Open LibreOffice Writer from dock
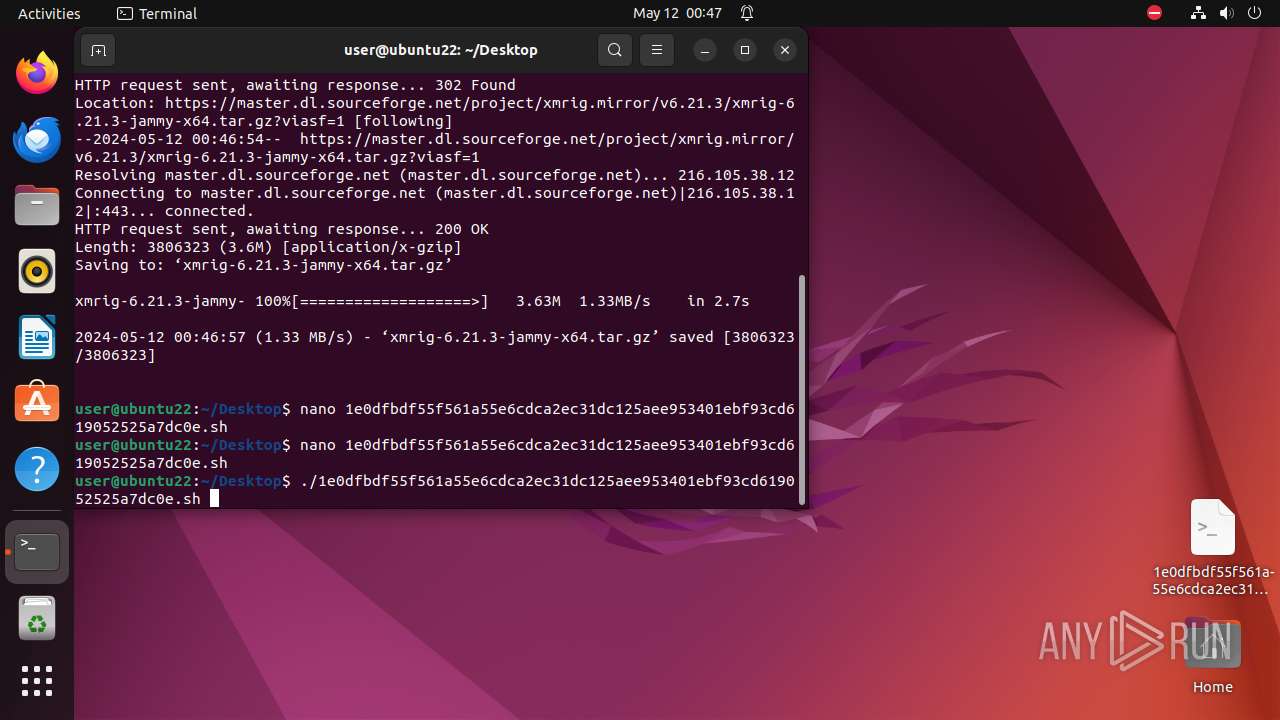The height and width of the screenshot is (720, 1280). [x=37, y=337]
